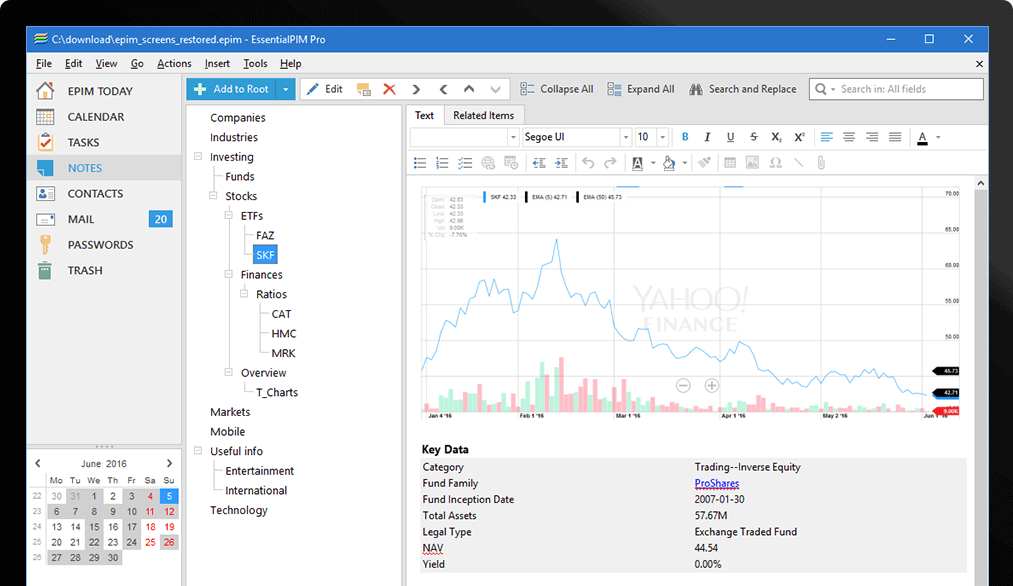Open the Add to Root dropdown arrow
Screen dimensions: 1013x586
pos(285,89)
